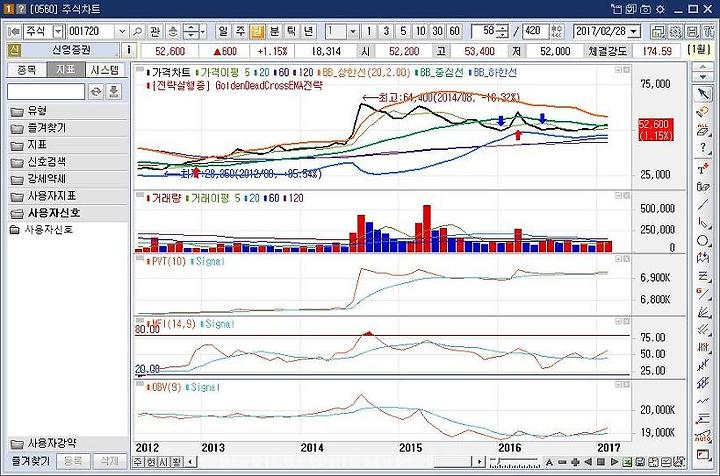Click the 등록 button at panel bottom
Viewport: 720px width, 476px height.
click(x=73, y=461)
